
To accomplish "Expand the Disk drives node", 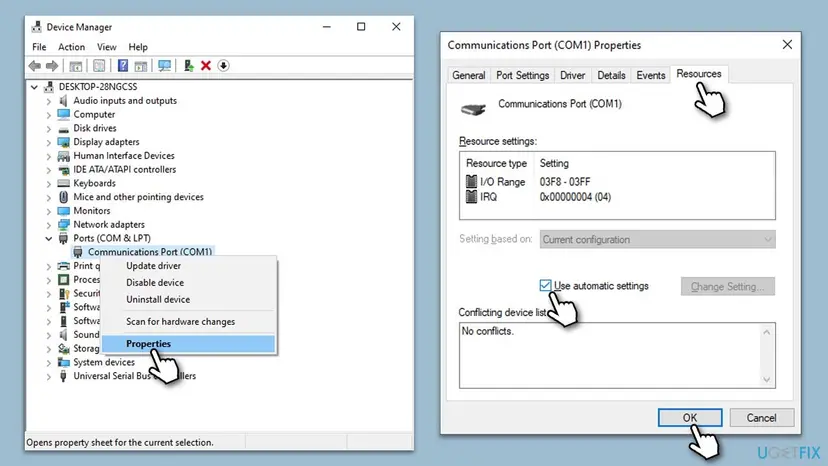I will click(49, 128).
